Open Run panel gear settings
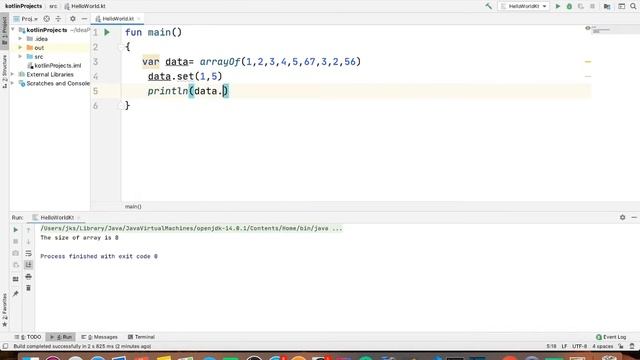This screenshot has width=640, height=360. point(622,218)
